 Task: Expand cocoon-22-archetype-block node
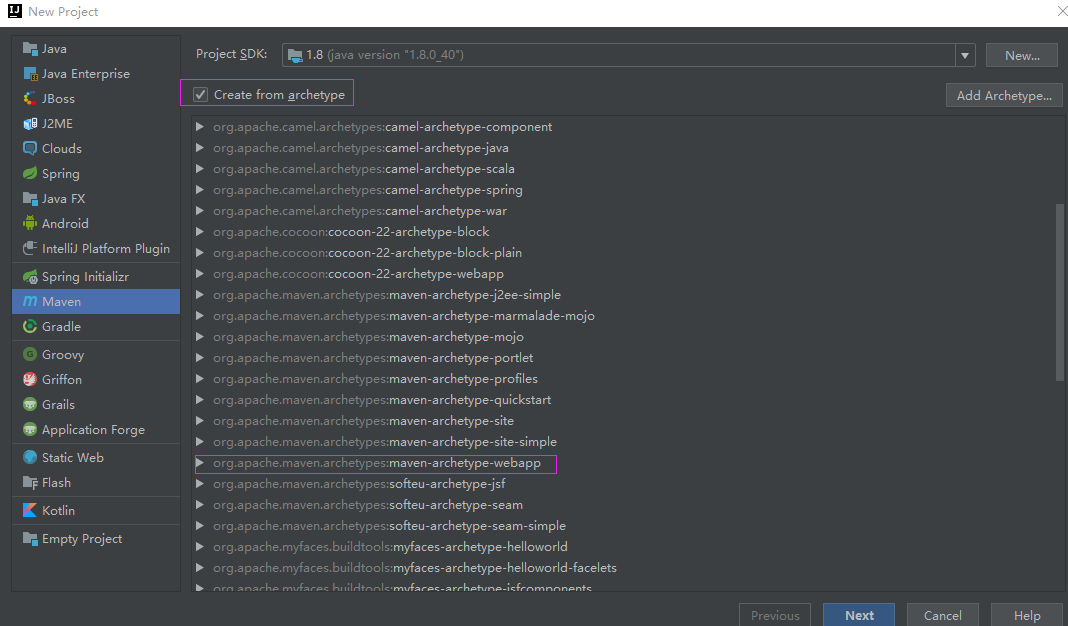click(200, 232)
